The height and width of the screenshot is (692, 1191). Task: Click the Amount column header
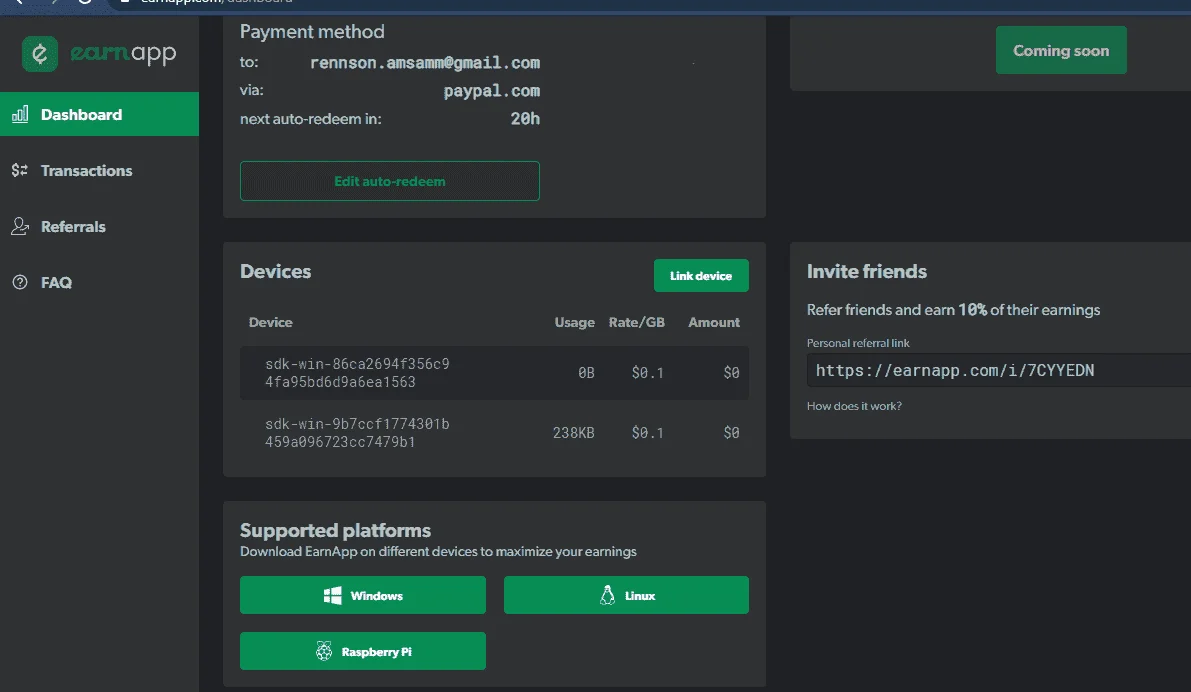714,322
